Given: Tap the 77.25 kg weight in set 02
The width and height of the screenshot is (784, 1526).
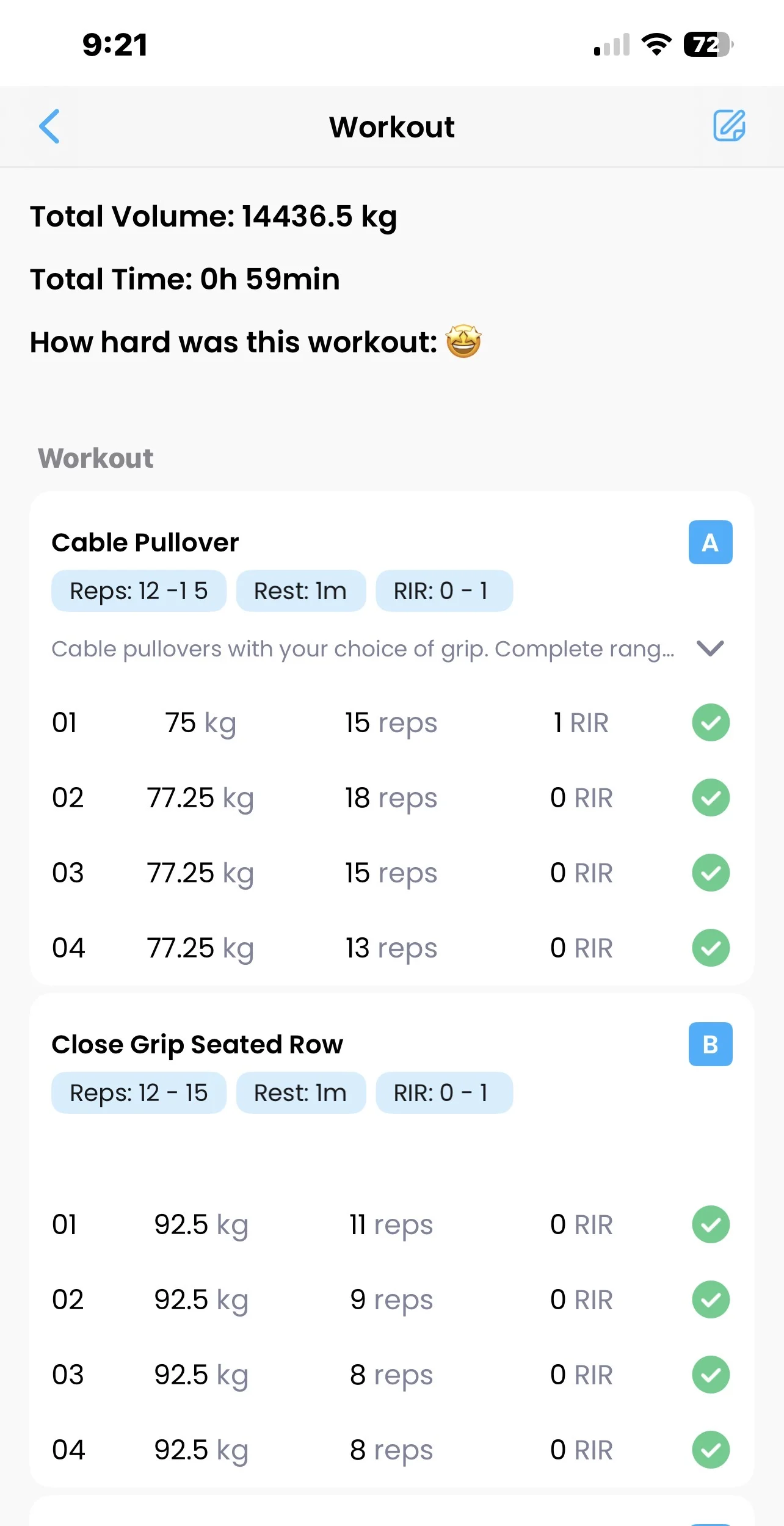Looking at the screenshot, I should [x=200, y=798].
